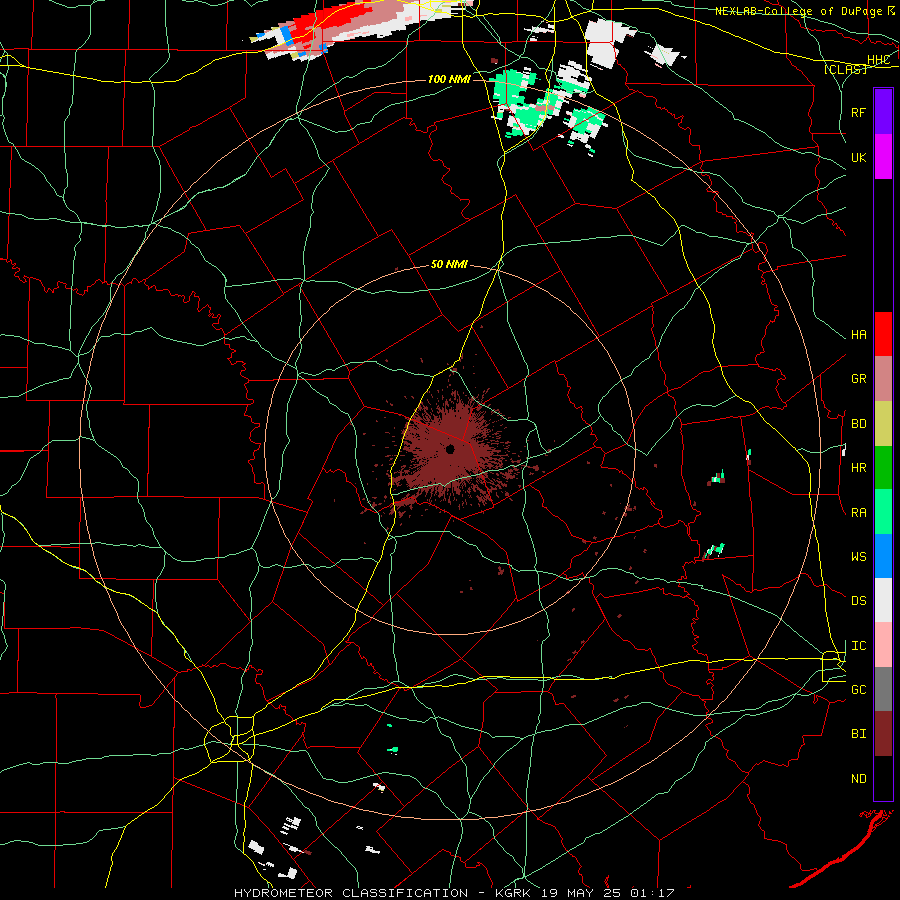900x900 pixels.
Task: Click the BI brown legend swatch
Action: click(883, 734)
